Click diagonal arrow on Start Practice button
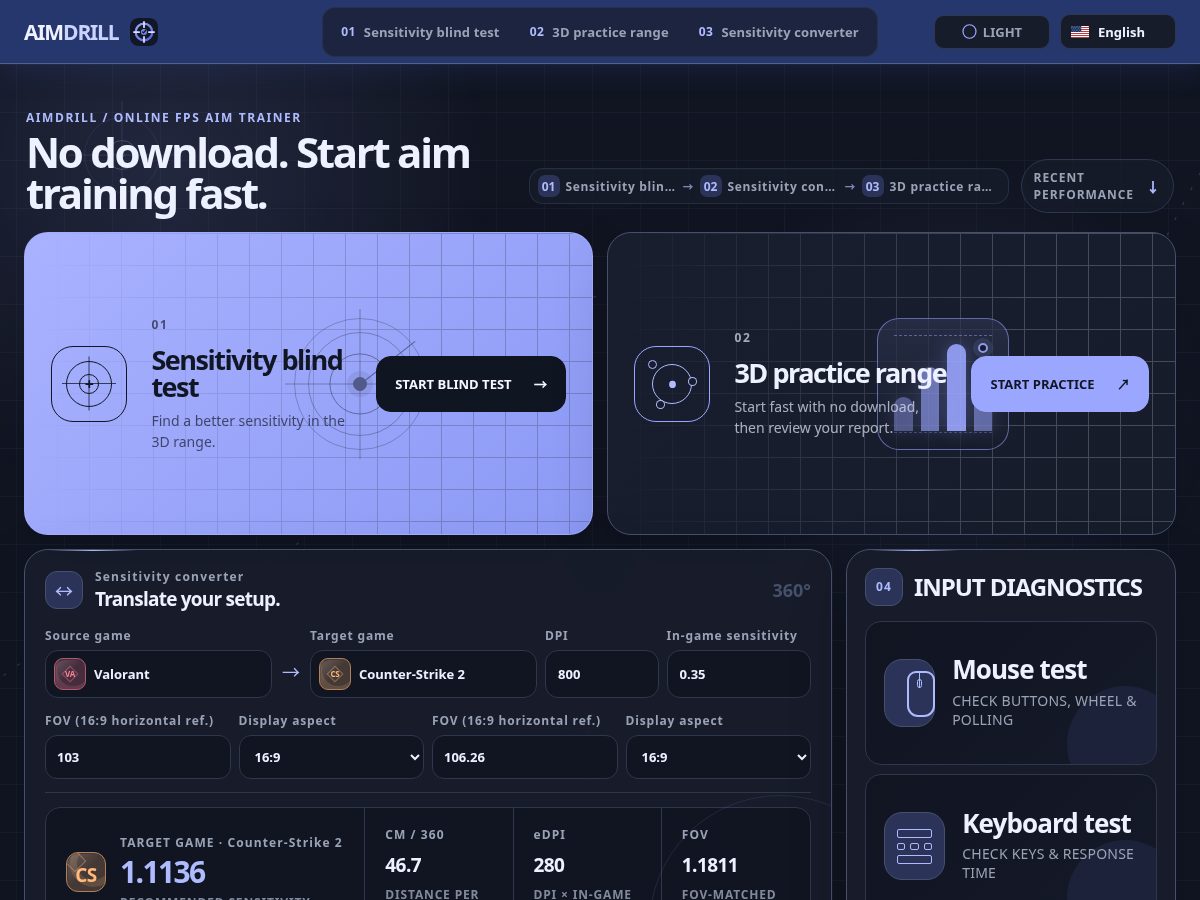1200x900 pixels. 1122,384
